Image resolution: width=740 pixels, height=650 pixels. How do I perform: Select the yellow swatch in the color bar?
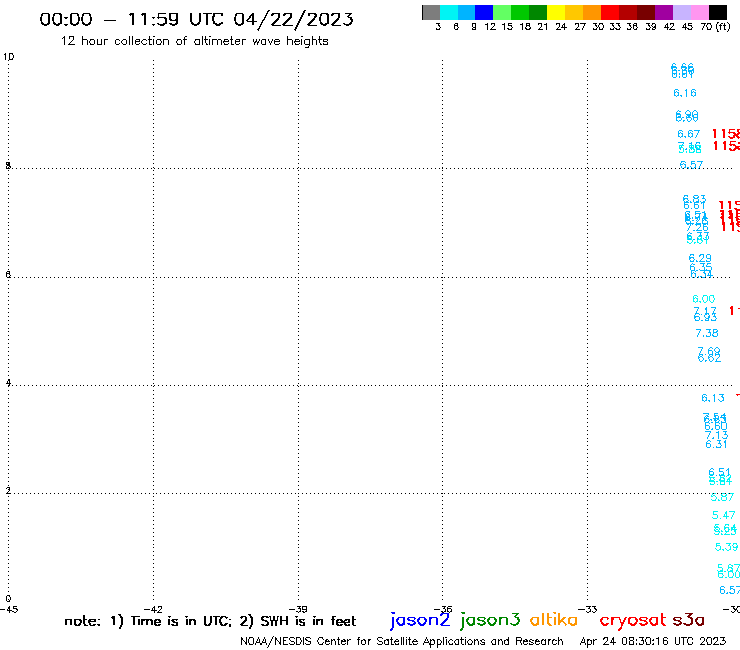(x=556, y=12)
